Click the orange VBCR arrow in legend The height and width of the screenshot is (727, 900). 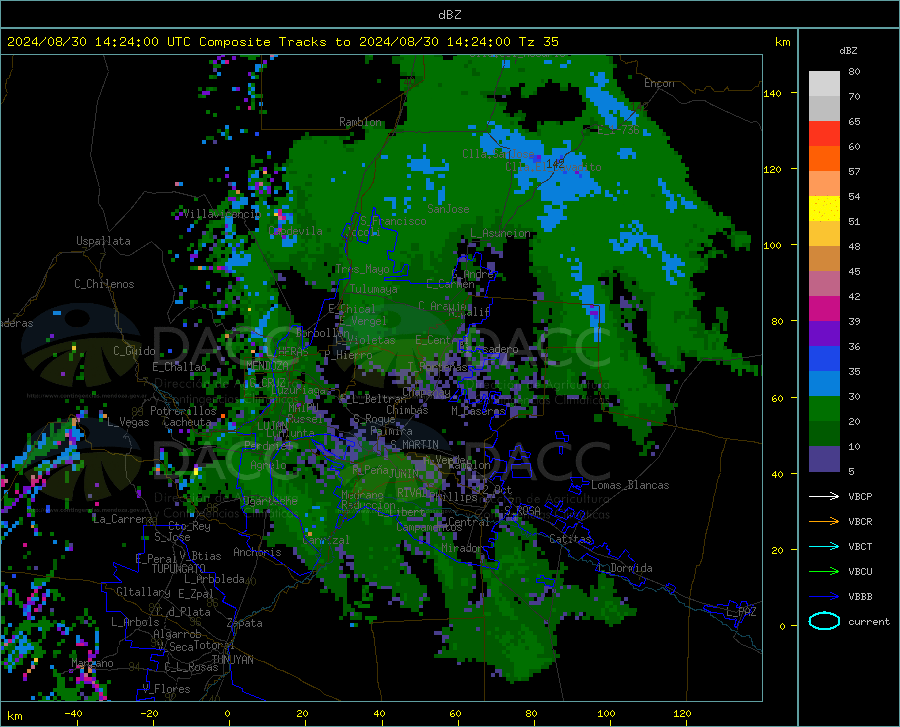click(824, 522)
